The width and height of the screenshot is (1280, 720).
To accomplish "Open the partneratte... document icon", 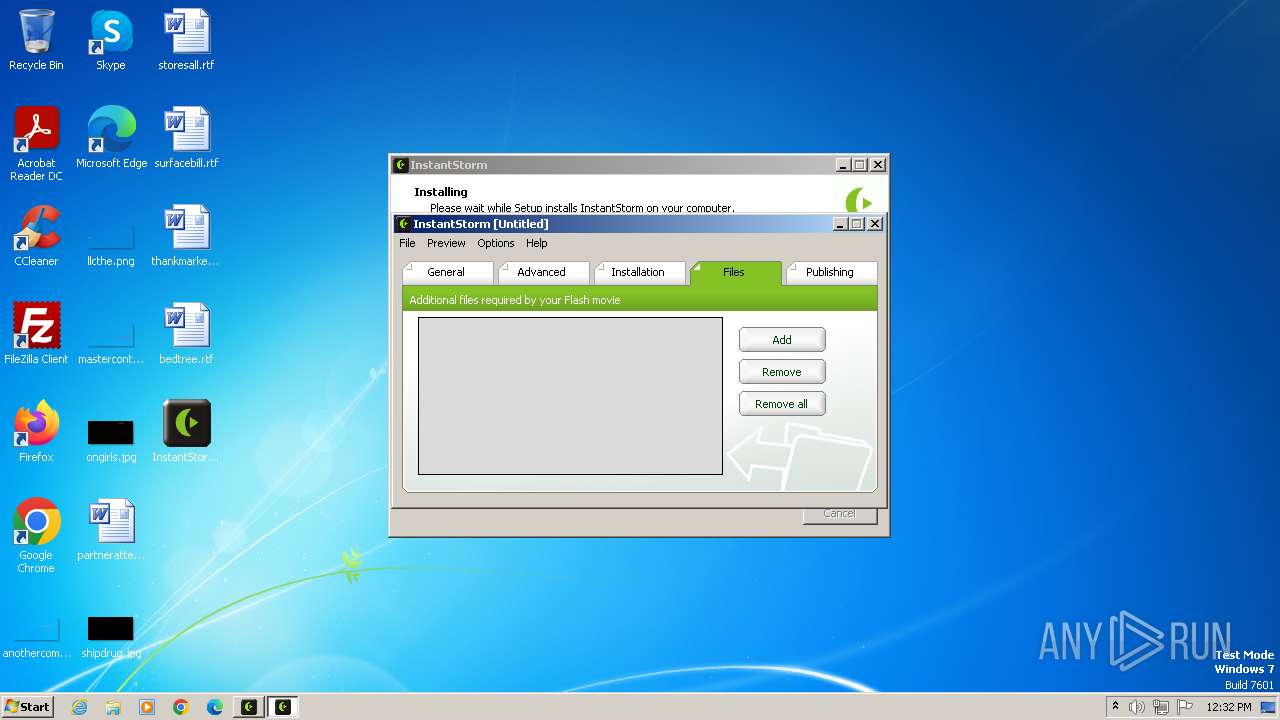I will [x=111, y=530].
